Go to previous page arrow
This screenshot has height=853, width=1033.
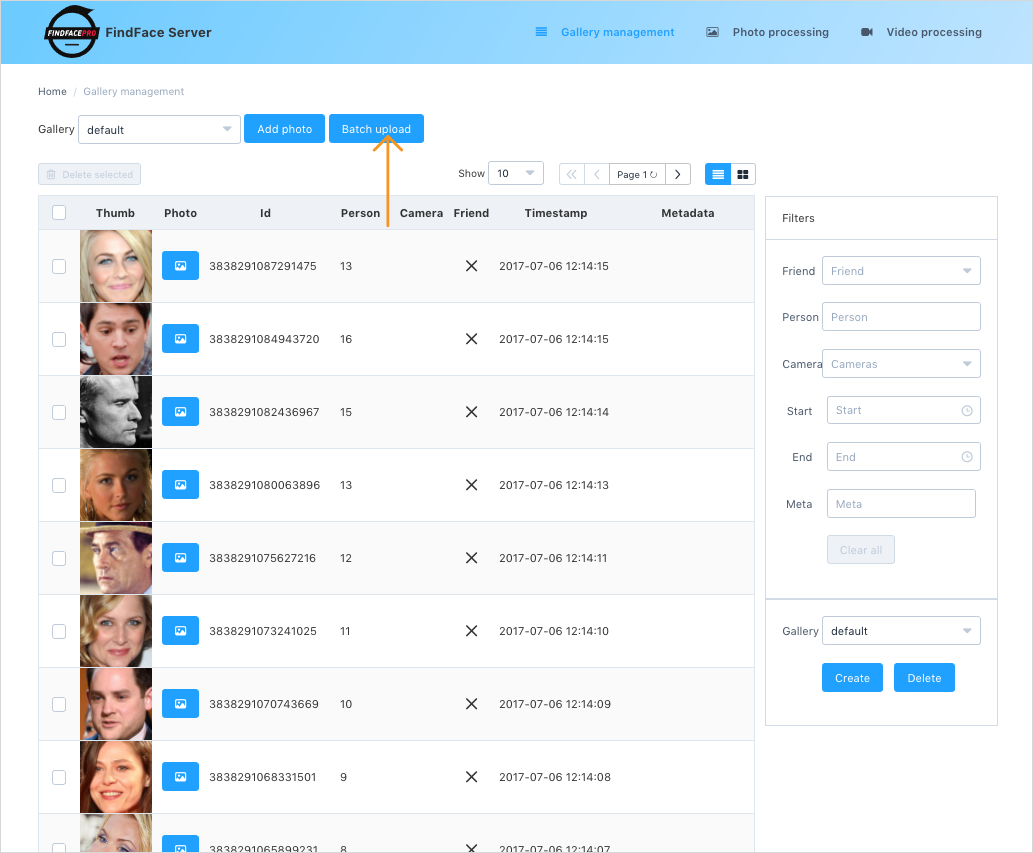click(x=597, y=175)
